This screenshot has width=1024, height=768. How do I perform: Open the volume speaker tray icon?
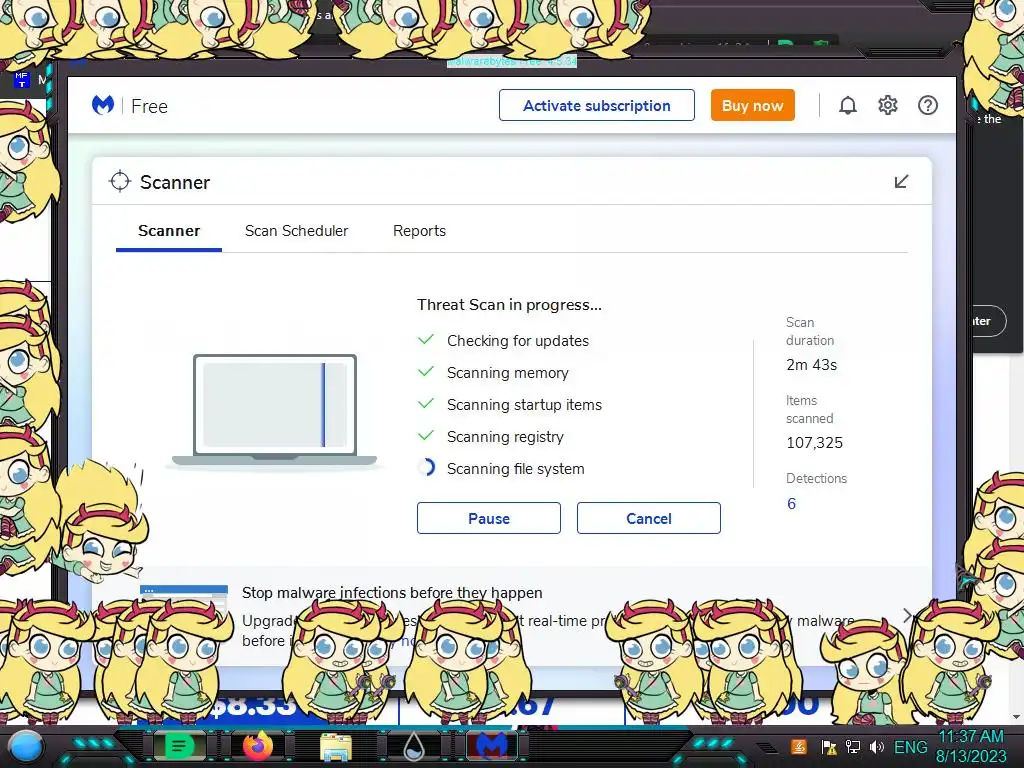point(877,747)
